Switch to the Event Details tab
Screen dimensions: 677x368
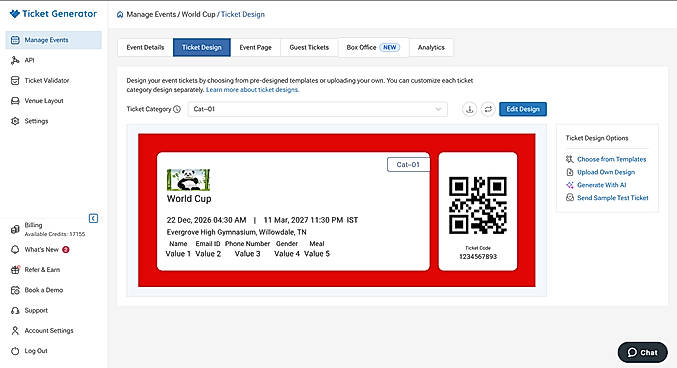click(x=145, y=48)
